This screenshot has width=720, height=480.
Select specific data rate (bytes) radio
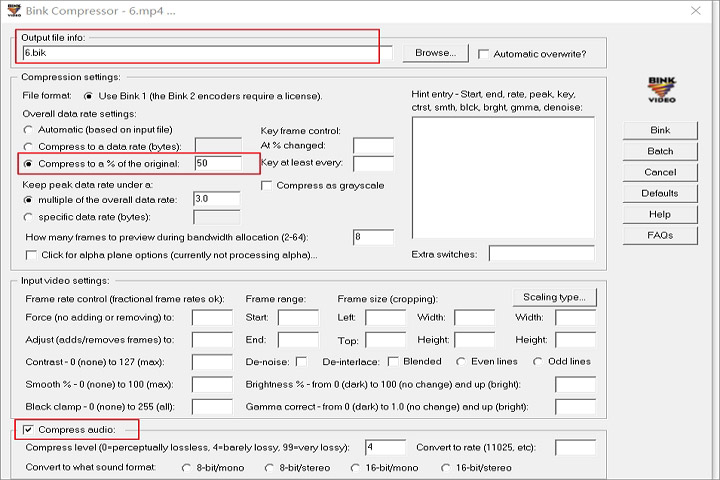point(28,217)
